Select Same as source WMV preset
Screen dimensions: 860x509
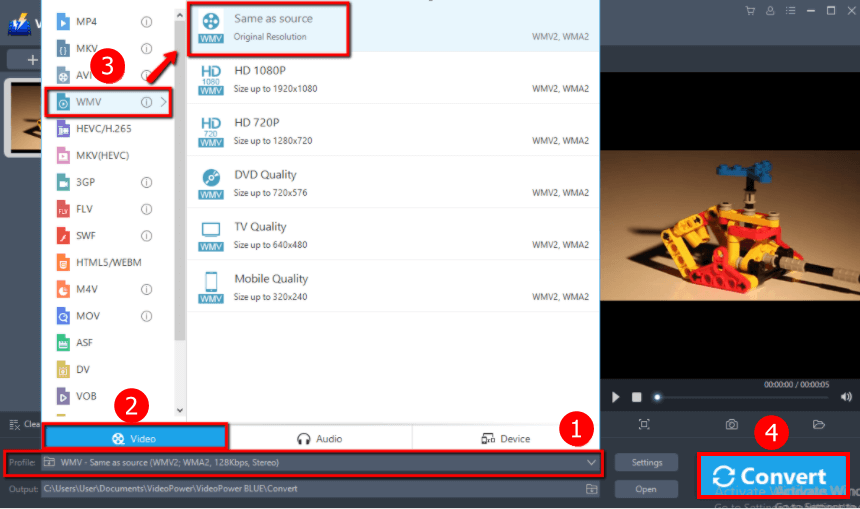393,26
